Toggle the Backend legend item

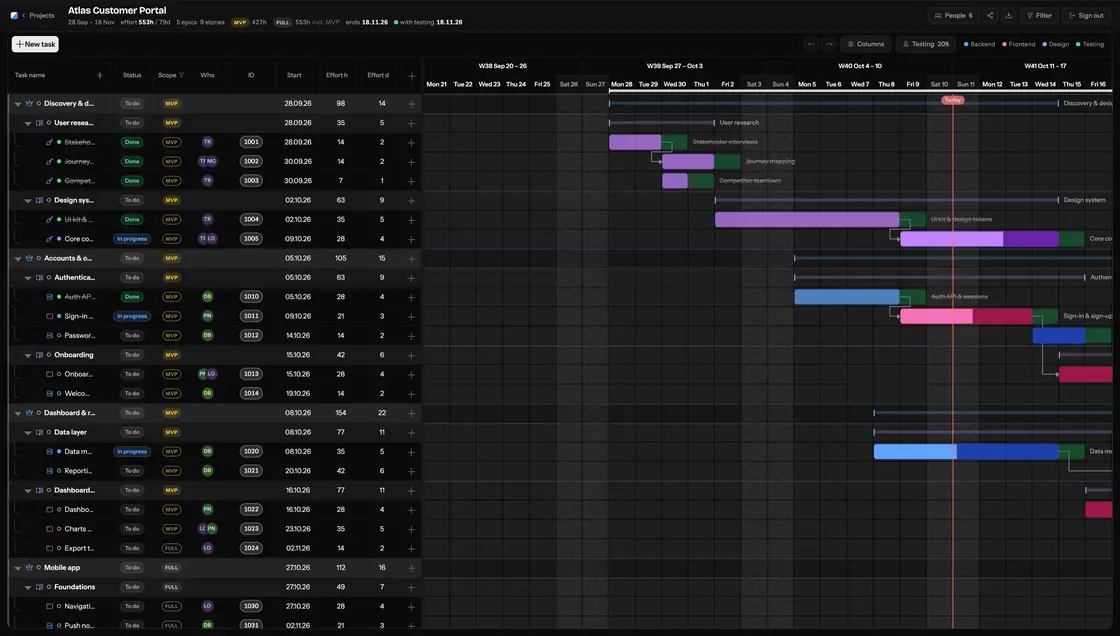click(x=979, y=44)
